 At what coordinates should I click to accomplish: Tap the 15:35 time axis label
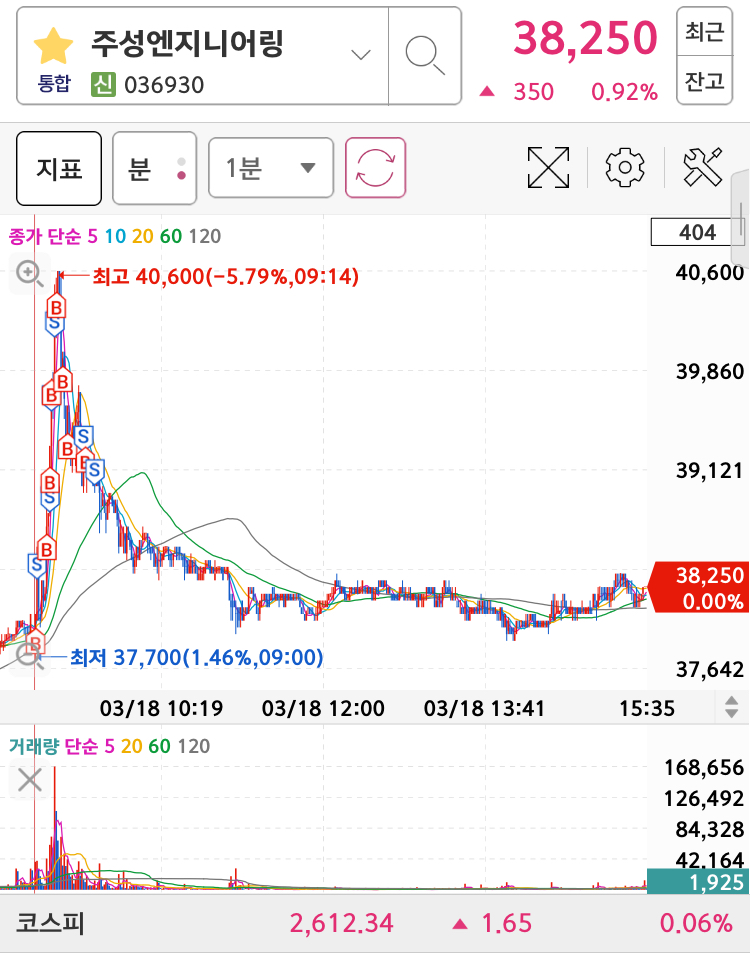point(647,708)
